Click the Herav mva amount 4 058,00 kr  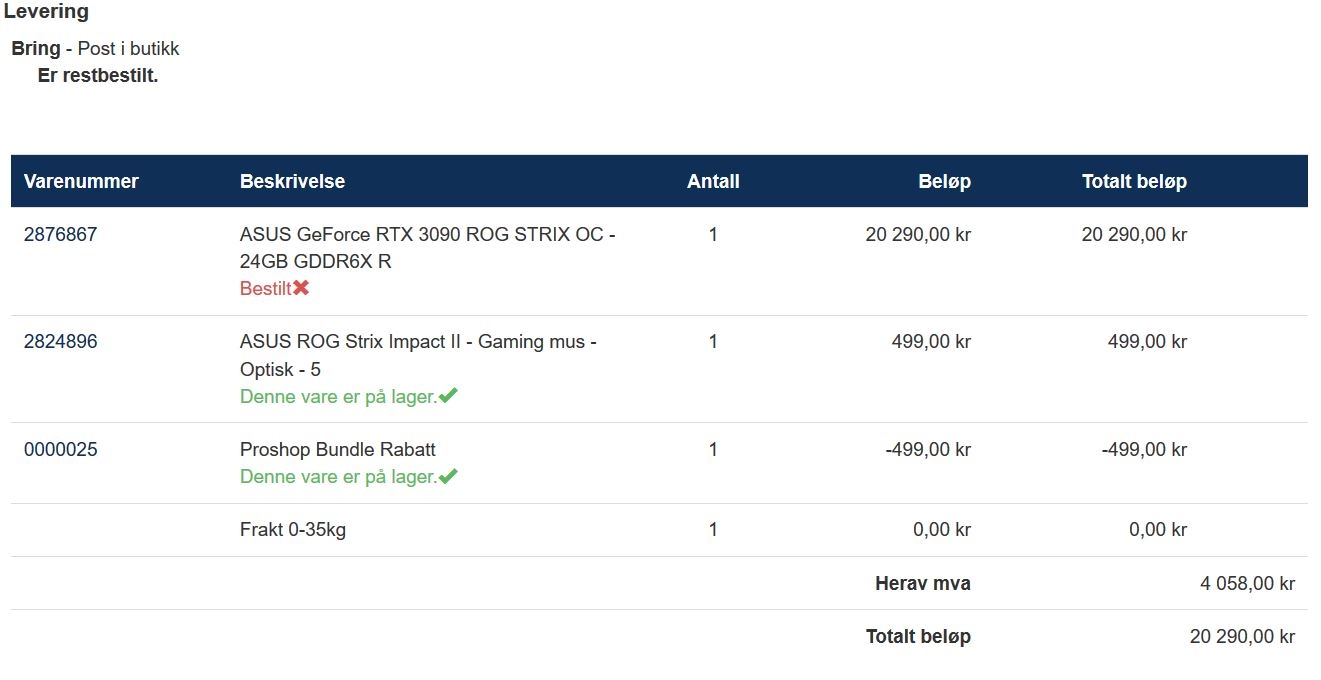point(1247,584)
